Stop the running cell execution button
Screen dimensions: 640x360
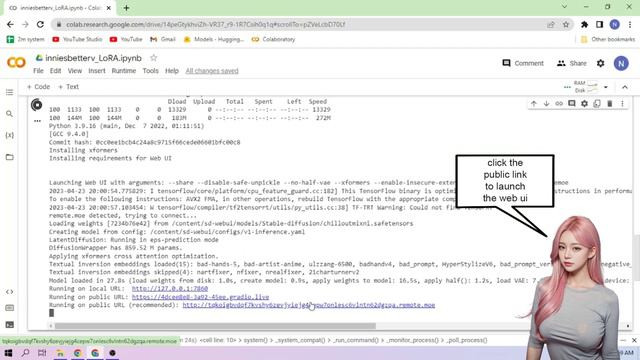37,105
